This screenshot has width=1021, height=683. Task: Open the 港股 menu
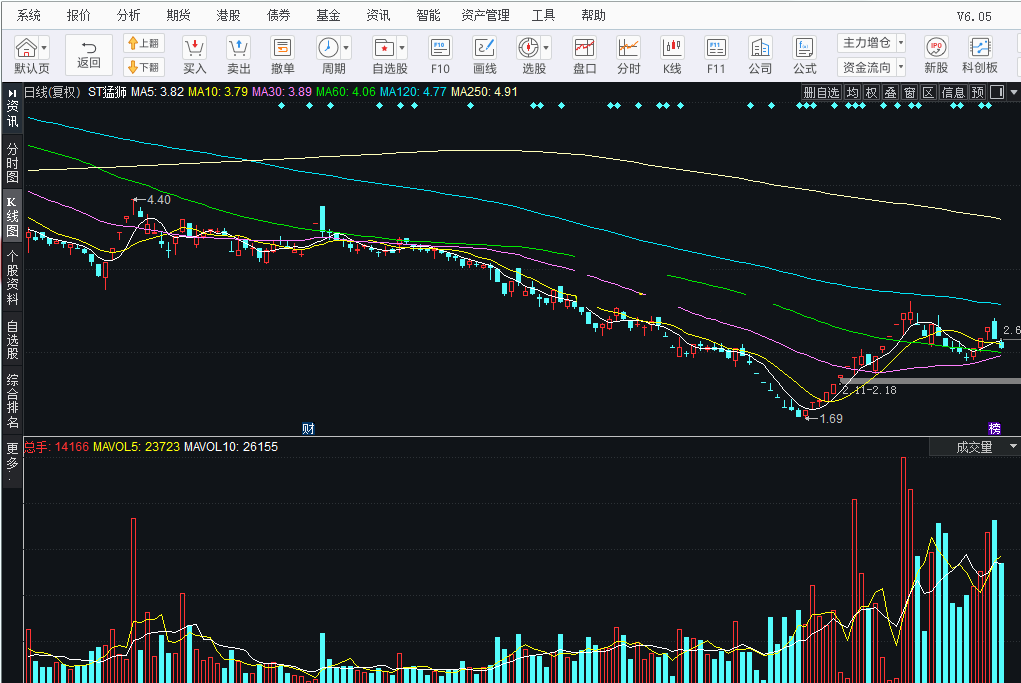[229, 15]
